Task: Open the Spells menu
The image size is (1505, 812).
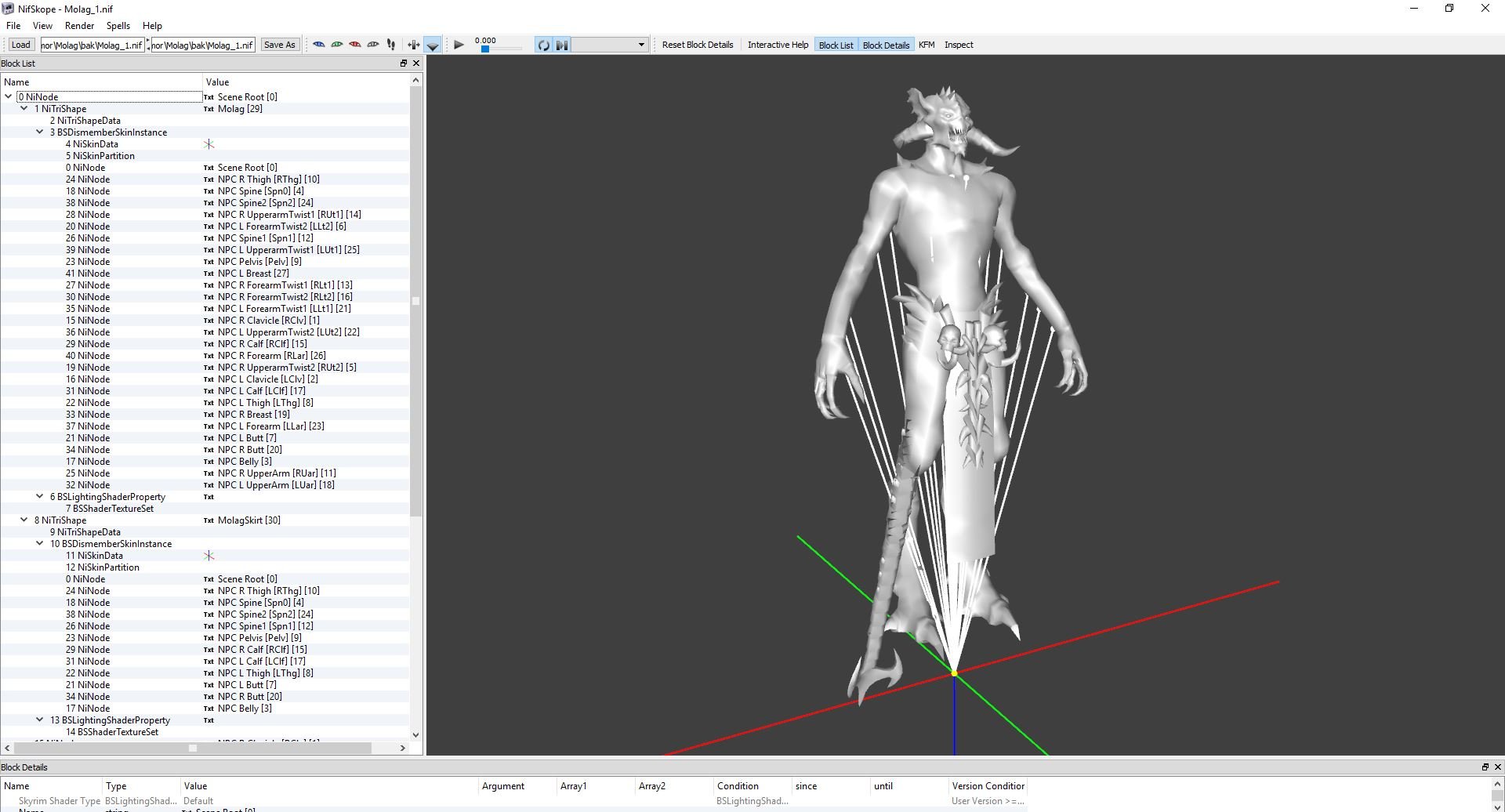Action: (x=118, y=26)
